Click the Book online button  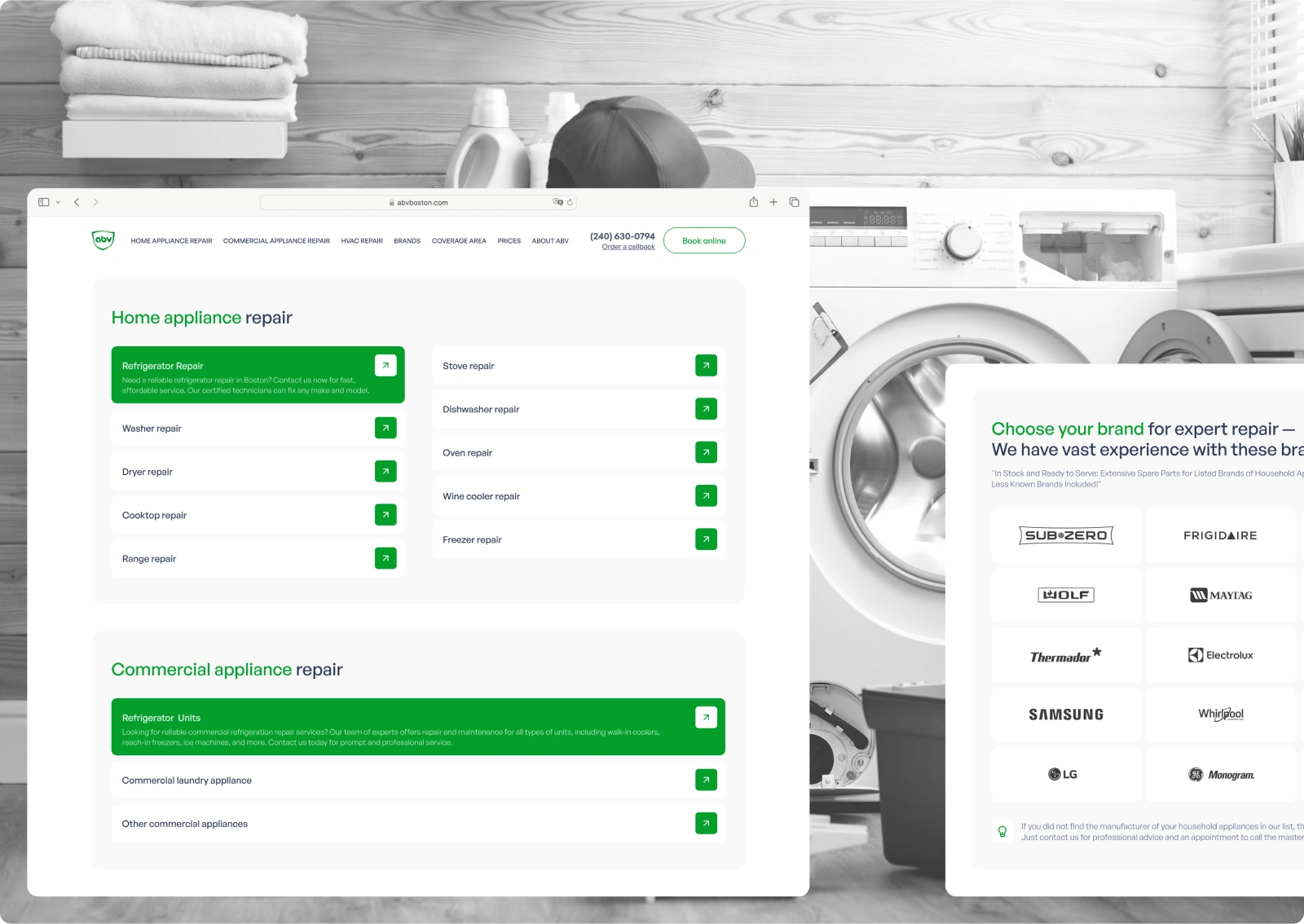point(703,240)
